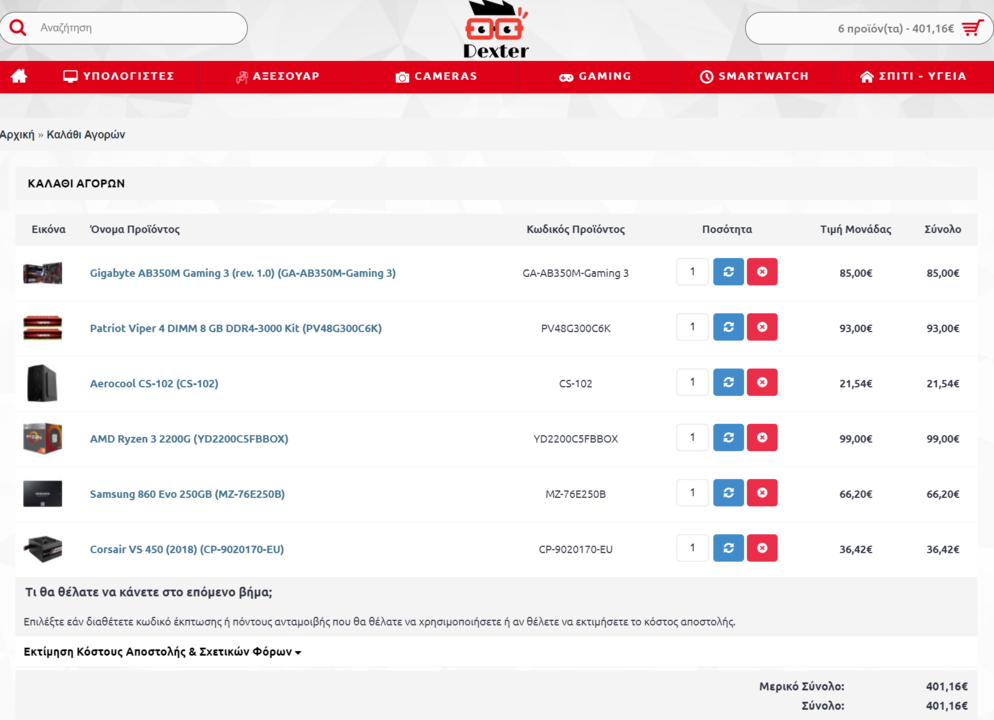
Task: Open Aerocool CS-102 product link
Action: point(154,383)
